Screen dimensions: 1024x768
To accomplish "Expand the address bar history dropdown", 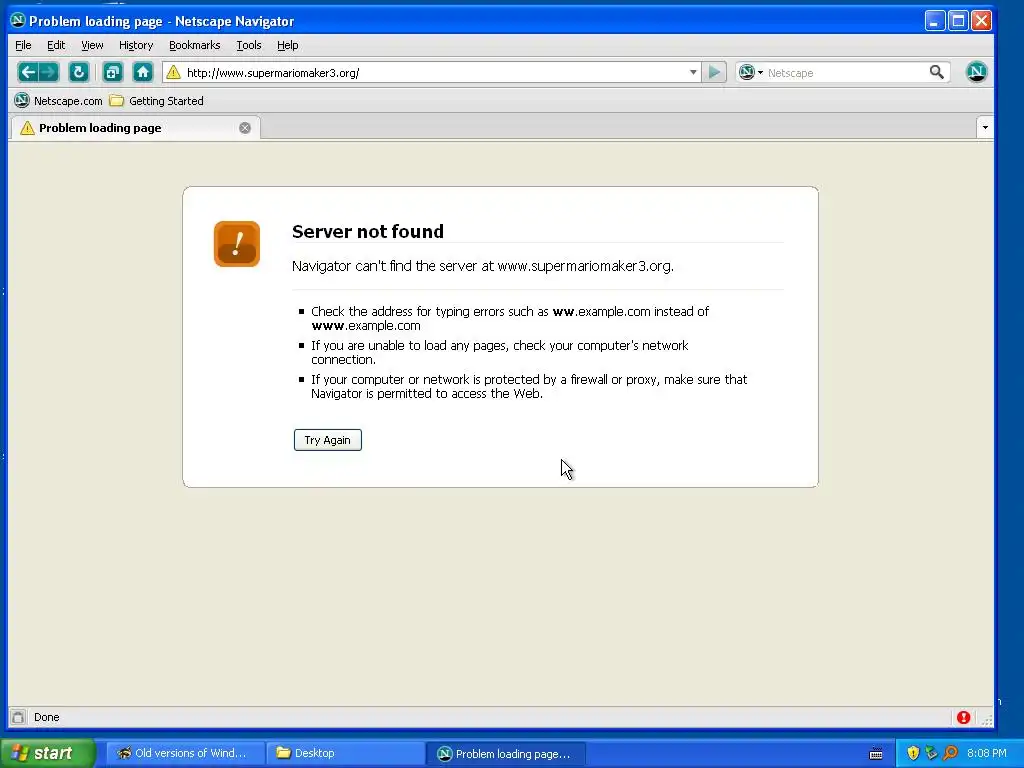I will [x=693, y=72].
